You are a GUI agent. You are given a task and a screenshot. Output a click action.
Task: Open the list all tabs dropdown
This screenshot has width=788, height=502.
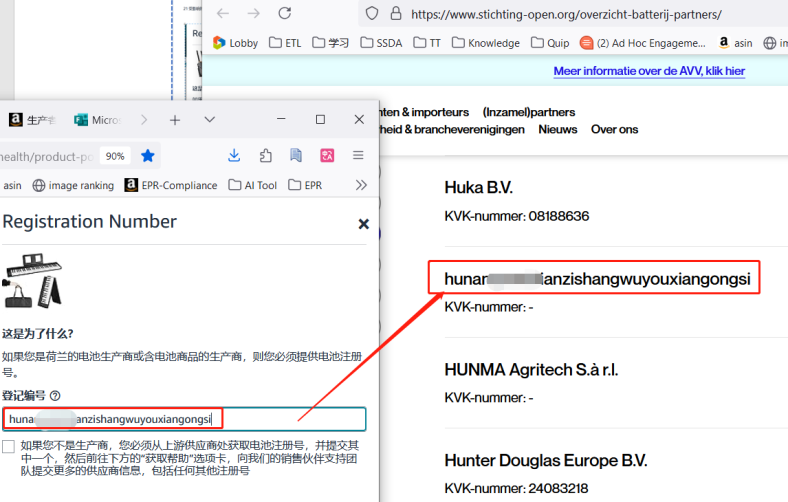[x=210, y=120]
